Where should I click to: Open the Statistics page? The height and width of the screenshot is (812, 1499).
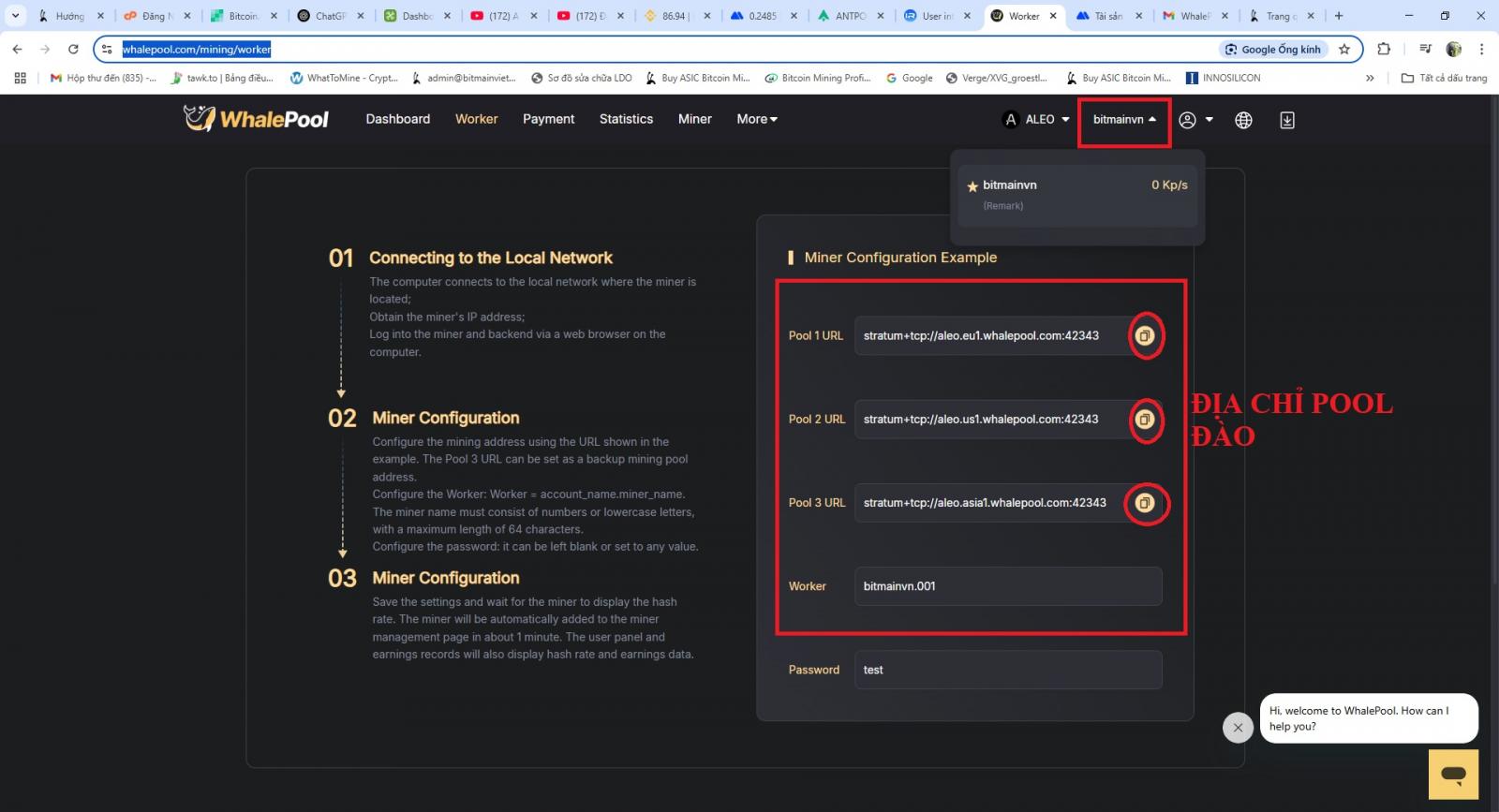coord(627,119)
